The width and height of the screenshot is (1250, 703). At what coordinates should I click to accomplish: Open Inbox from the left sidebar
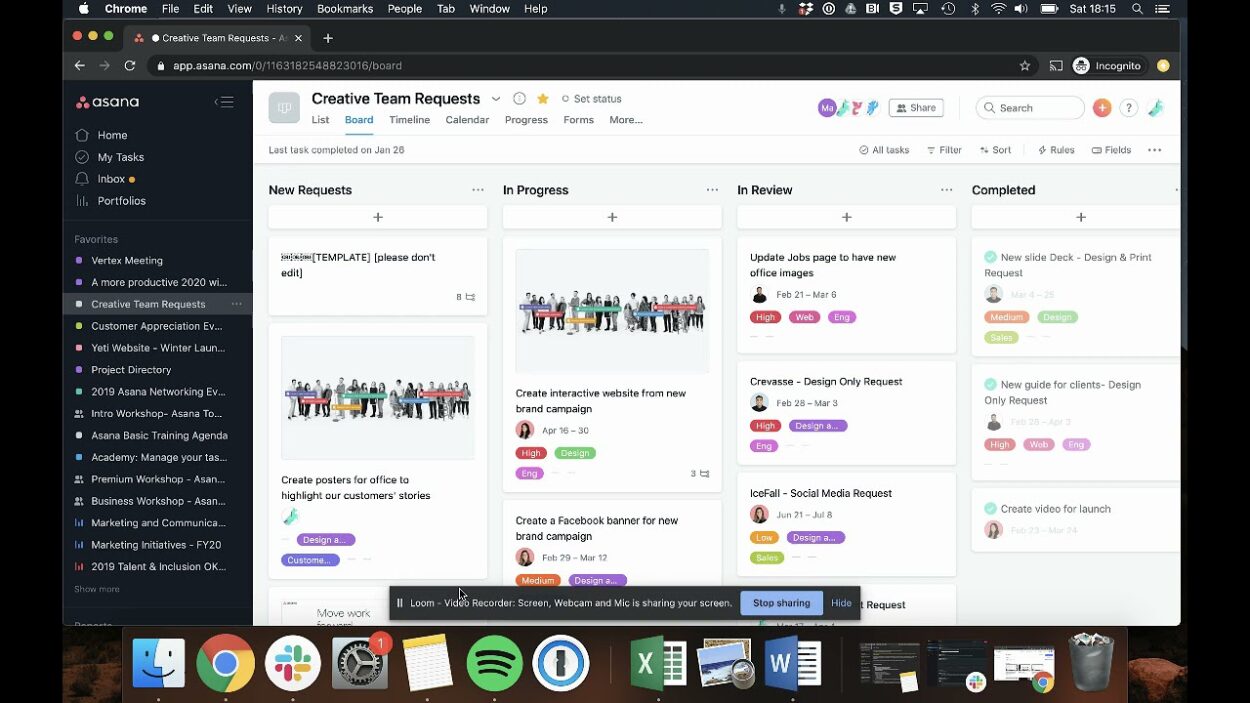click(x=111, y=178)
